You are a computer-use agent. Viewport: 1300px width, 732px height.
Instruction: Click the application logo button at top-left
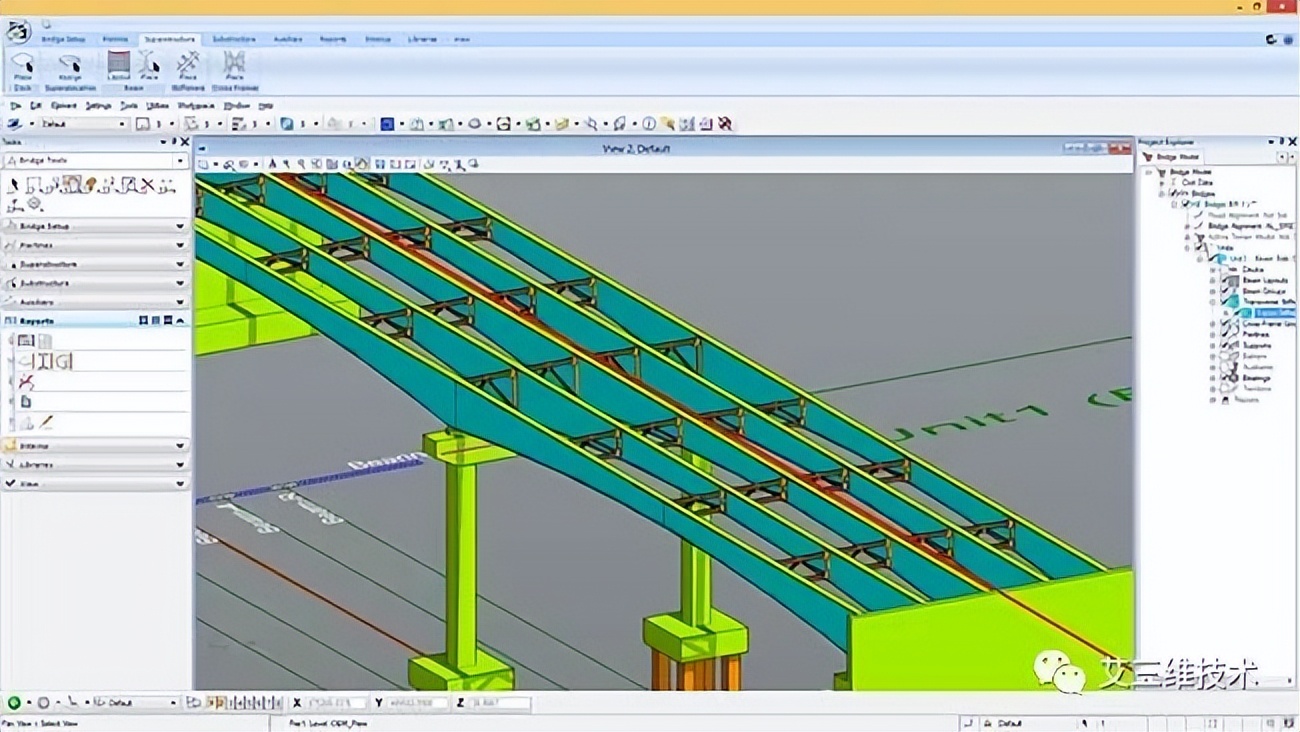point(17,31)
